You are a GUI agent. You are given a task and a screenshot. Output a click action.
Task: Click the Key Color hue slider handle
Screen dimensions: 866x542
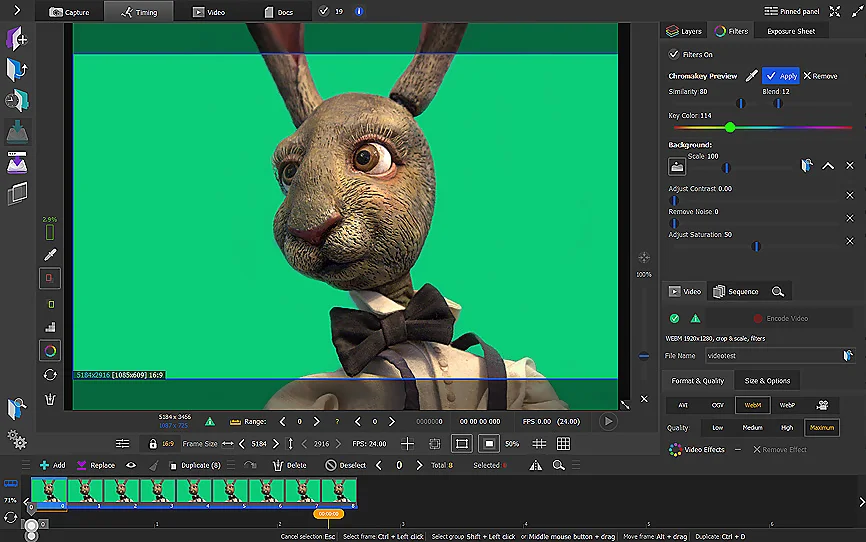click(730, 127)
